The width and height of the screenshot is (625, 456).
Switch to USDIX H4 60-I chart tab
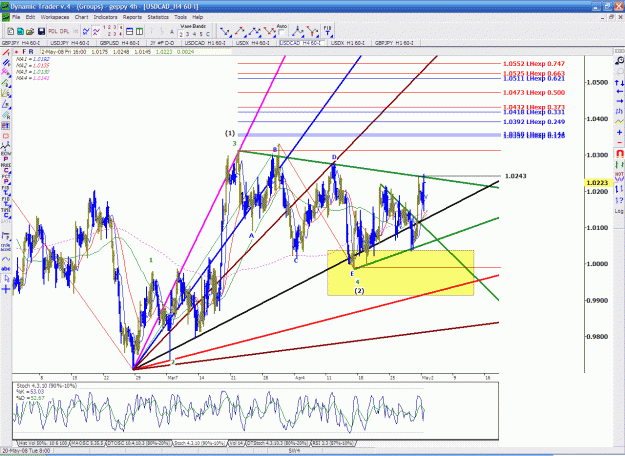pyautogui.click(x=253, y=43)
